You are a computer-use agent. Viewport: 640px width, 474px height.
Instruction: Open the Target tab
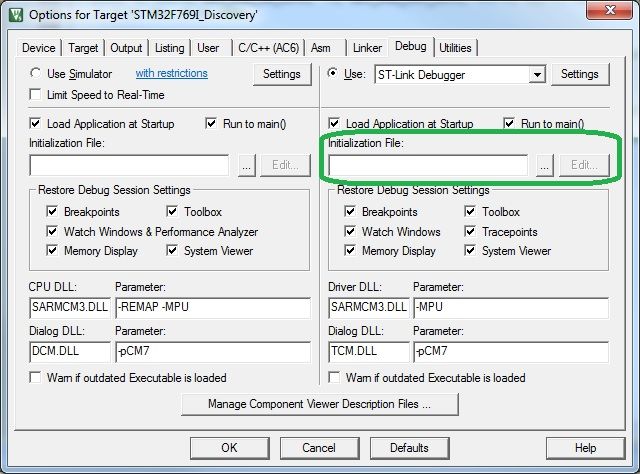point(83,48)
